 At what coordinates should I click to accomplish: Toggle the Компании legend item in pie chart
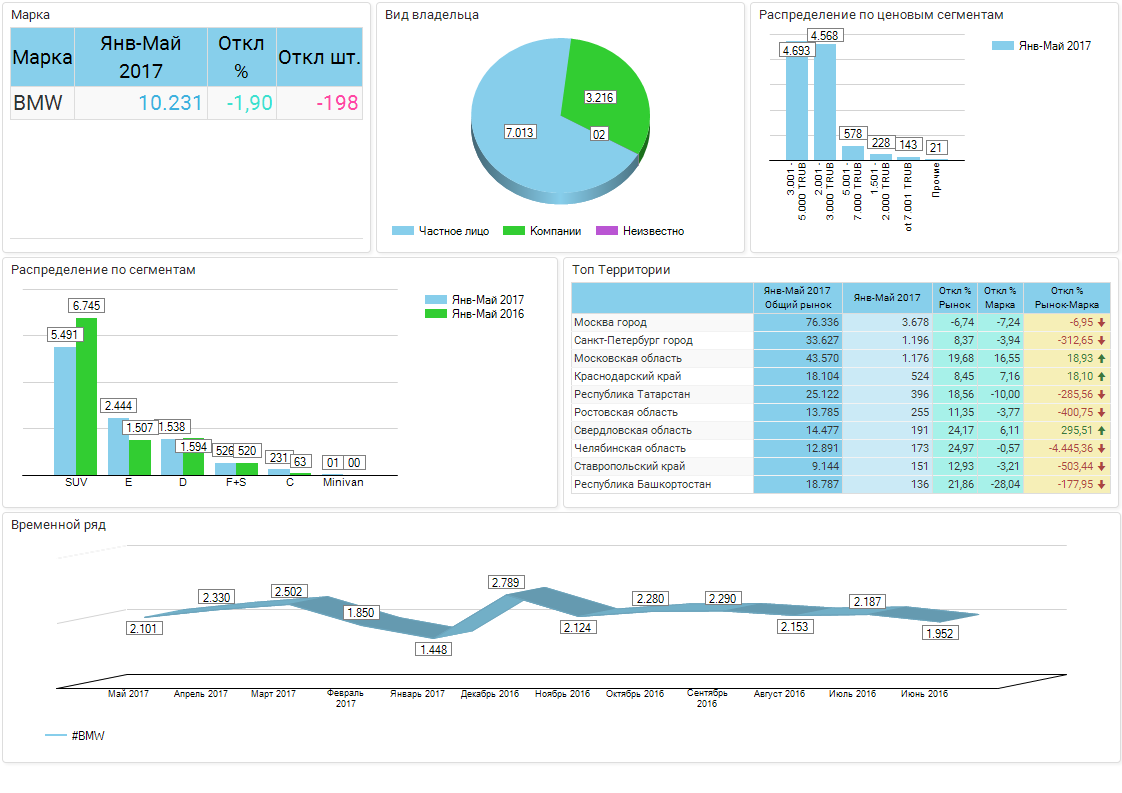[x=541, y=231]
